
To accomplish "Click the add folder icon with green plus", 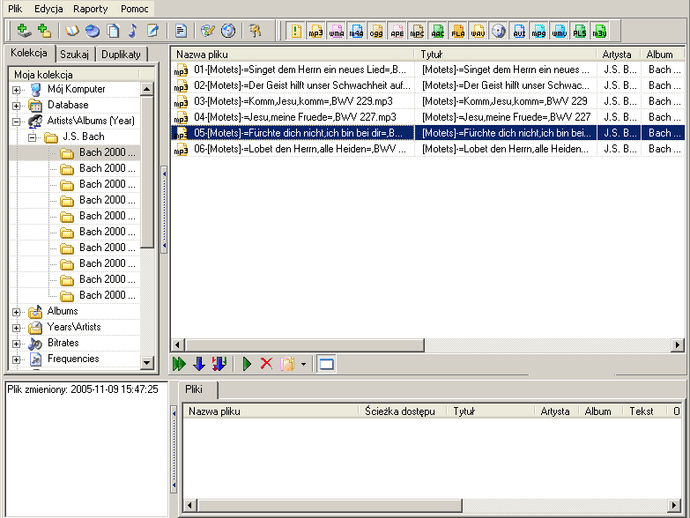I will click(x=44, y=31).
